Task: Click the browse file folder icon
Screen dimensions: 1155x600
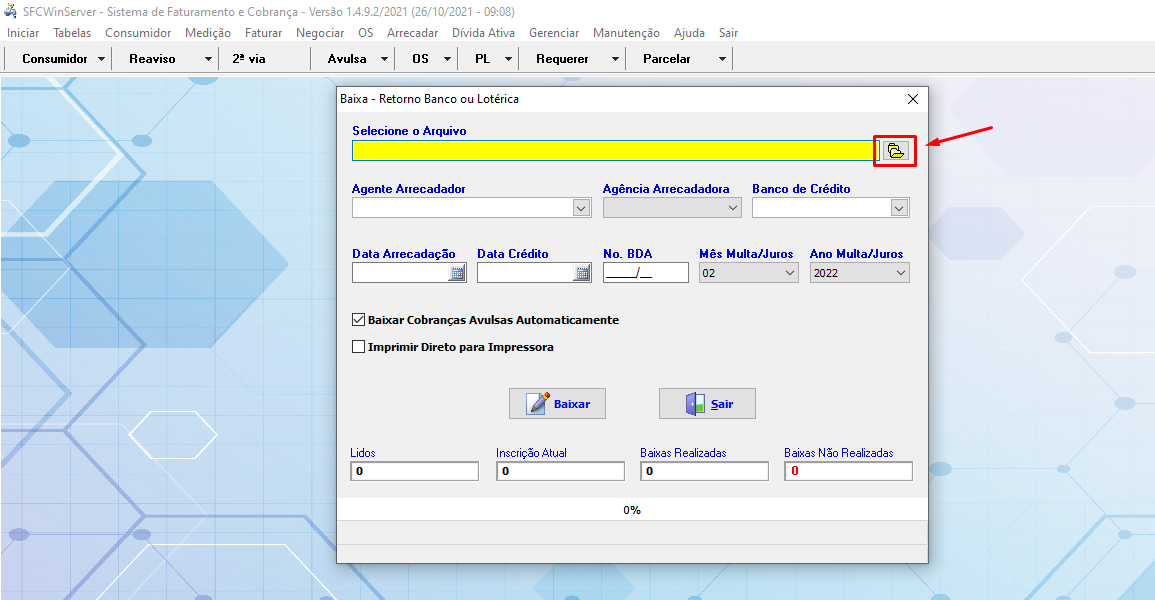Action: (895, 151)
